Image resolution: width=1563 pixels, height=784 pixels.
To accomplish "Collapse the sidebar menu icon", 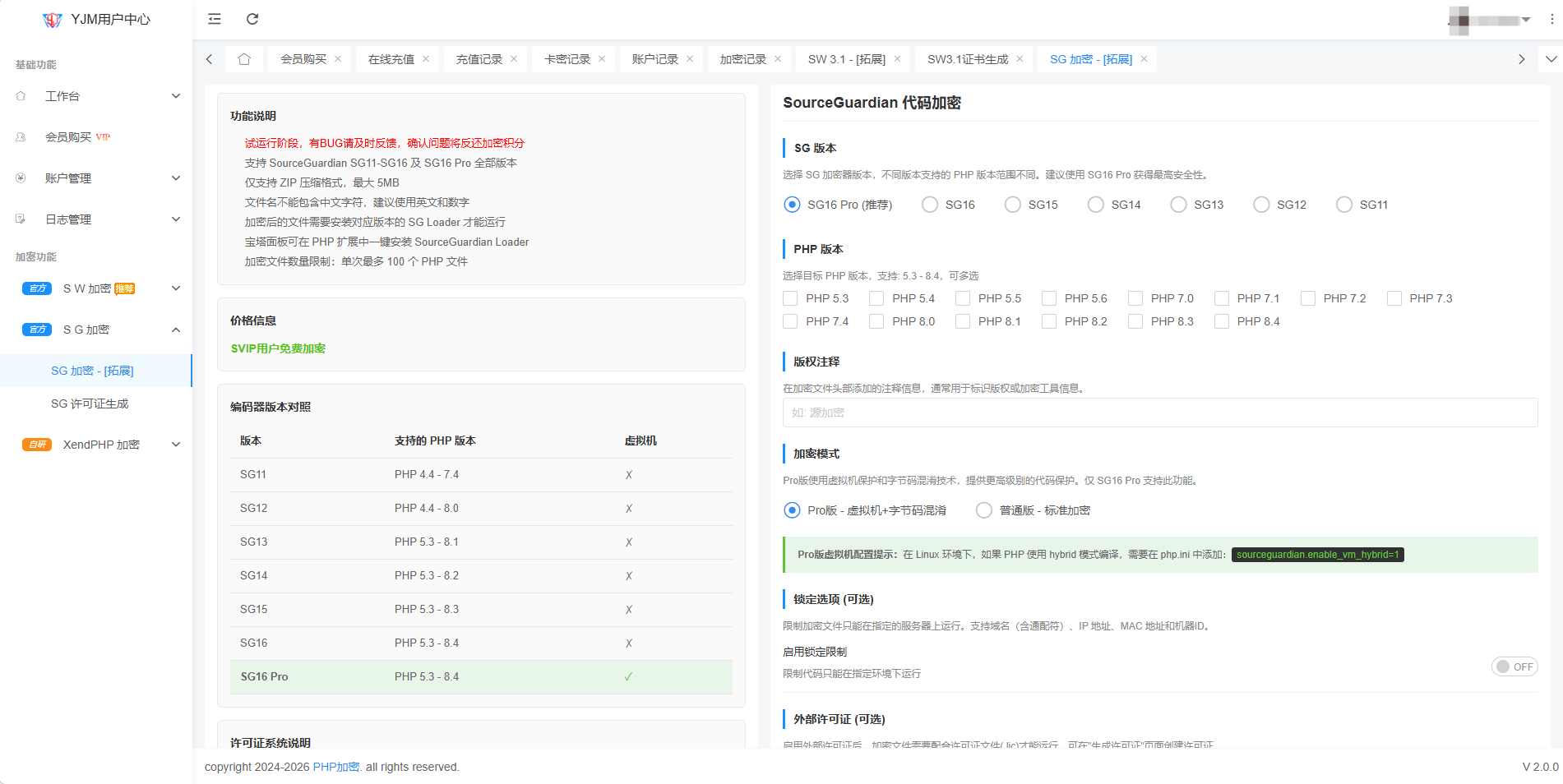I will click(x=215, y=19).
